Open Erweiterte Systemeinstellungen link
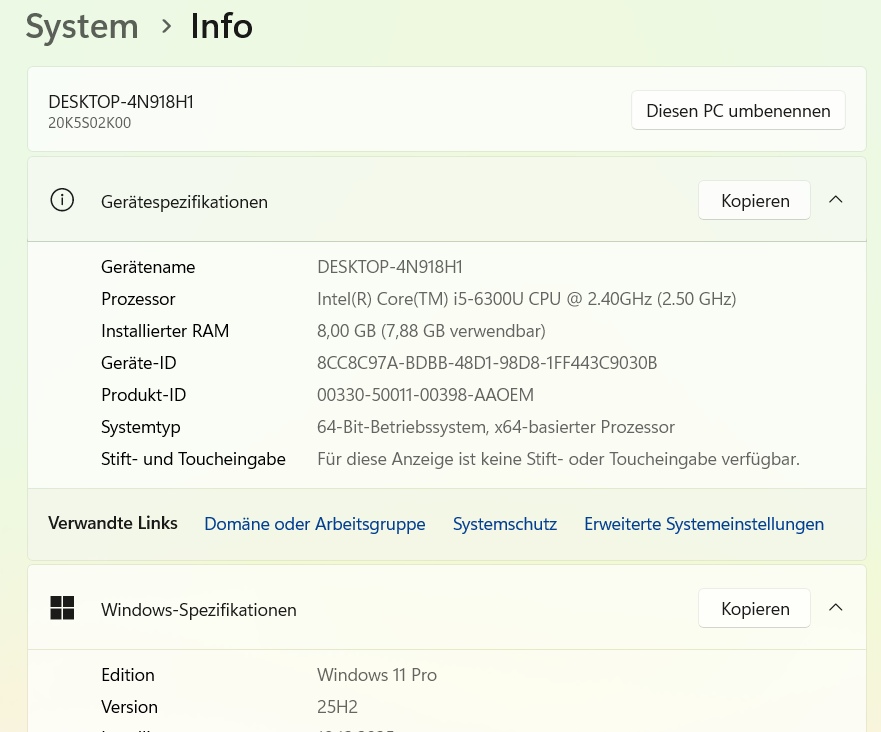 pos(704,524)
